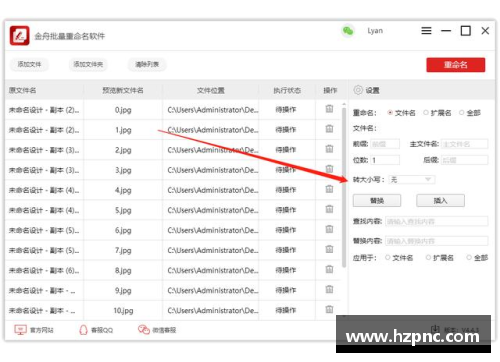The height and width of the screenshot is (362, 500).
Task: Click the 查找内容 search input field
Action: tap(437, 221)
